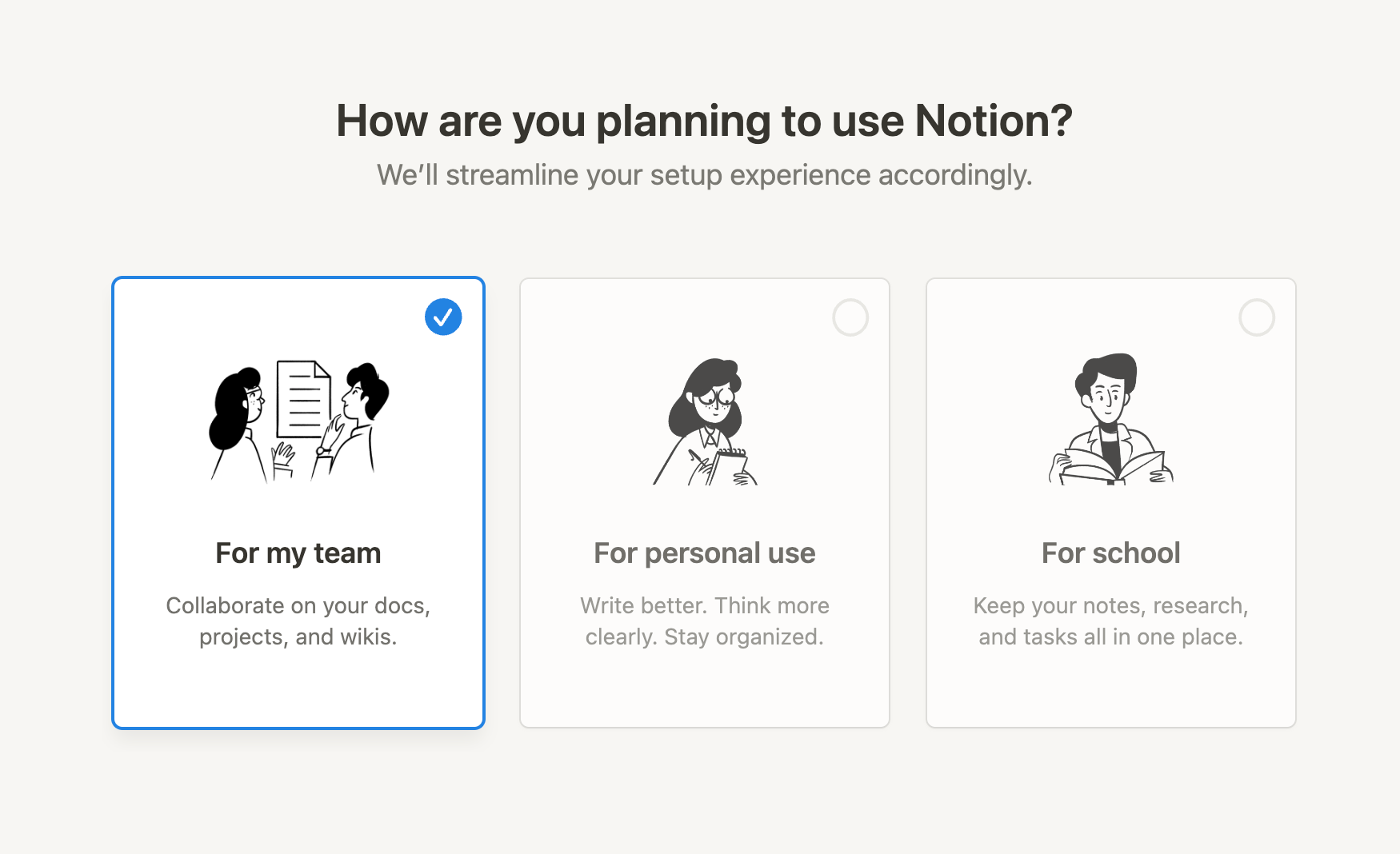This screenshot has width=1400, height=854.
Task: Choose the 'For personal use' radio circle
Action: coord(850,317)
